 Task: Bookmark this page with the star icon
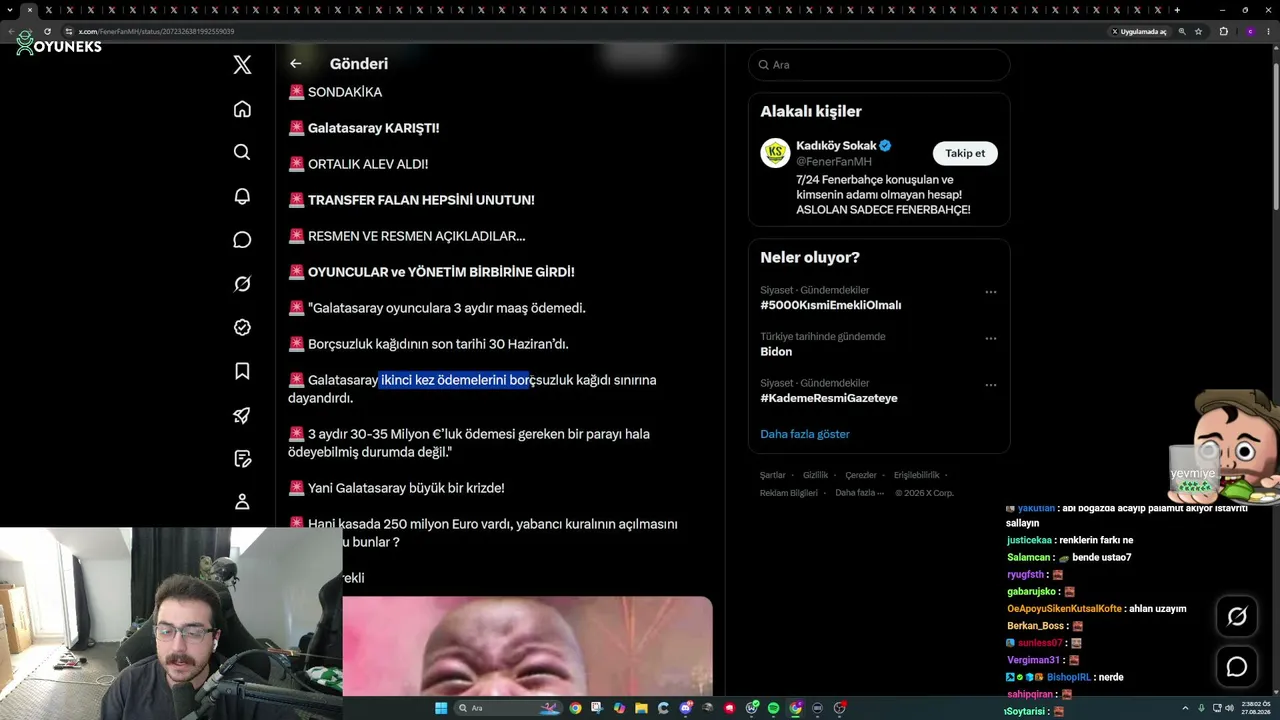click(x=1198, y=31)
